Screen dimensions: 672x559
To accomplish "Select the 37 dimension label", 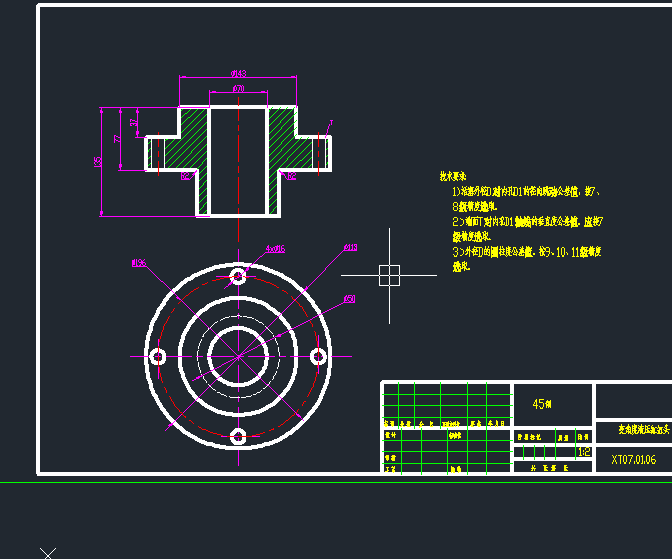I will [134, 122].
